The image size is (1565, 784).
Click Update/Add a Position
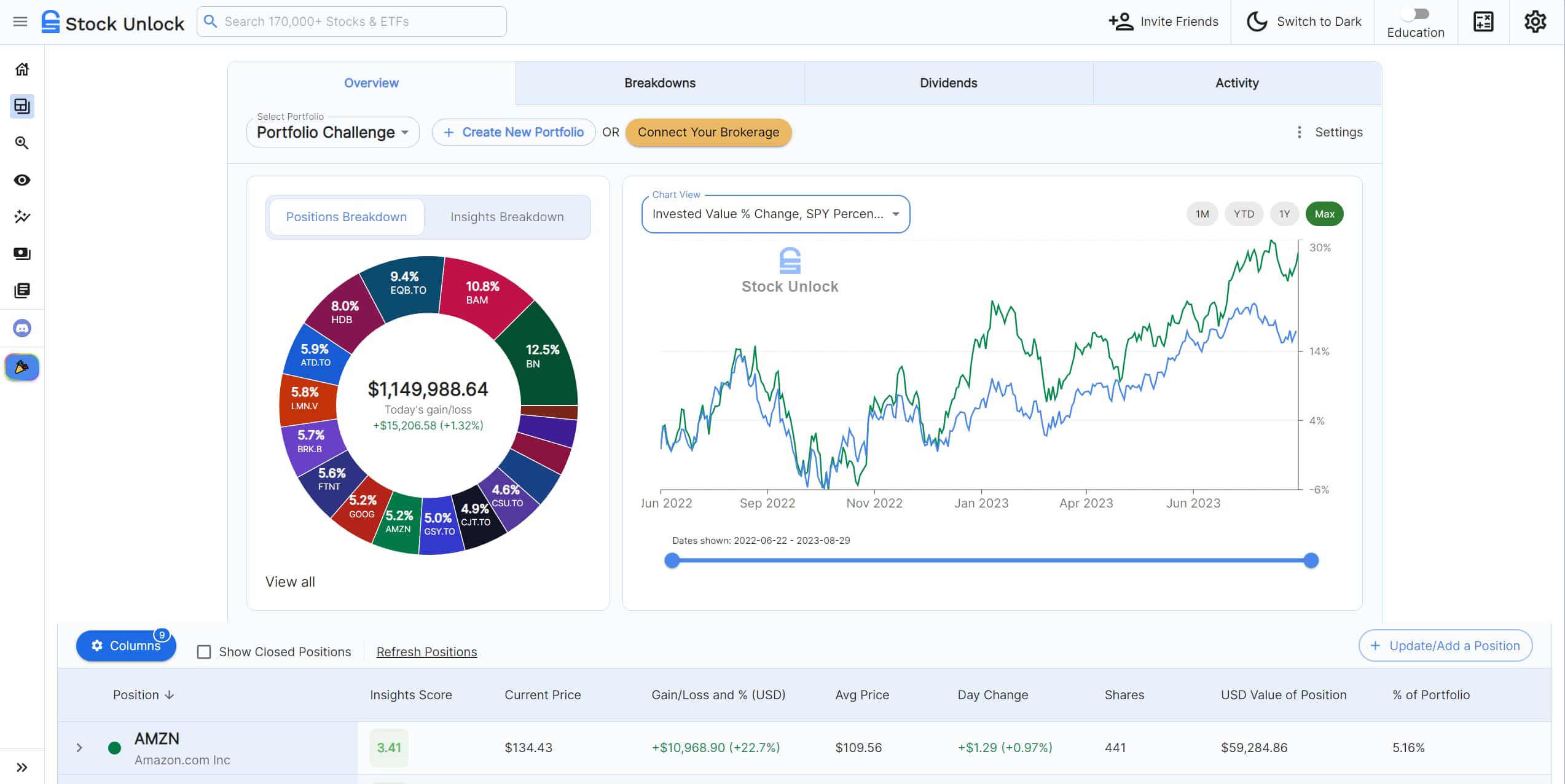1445,646
